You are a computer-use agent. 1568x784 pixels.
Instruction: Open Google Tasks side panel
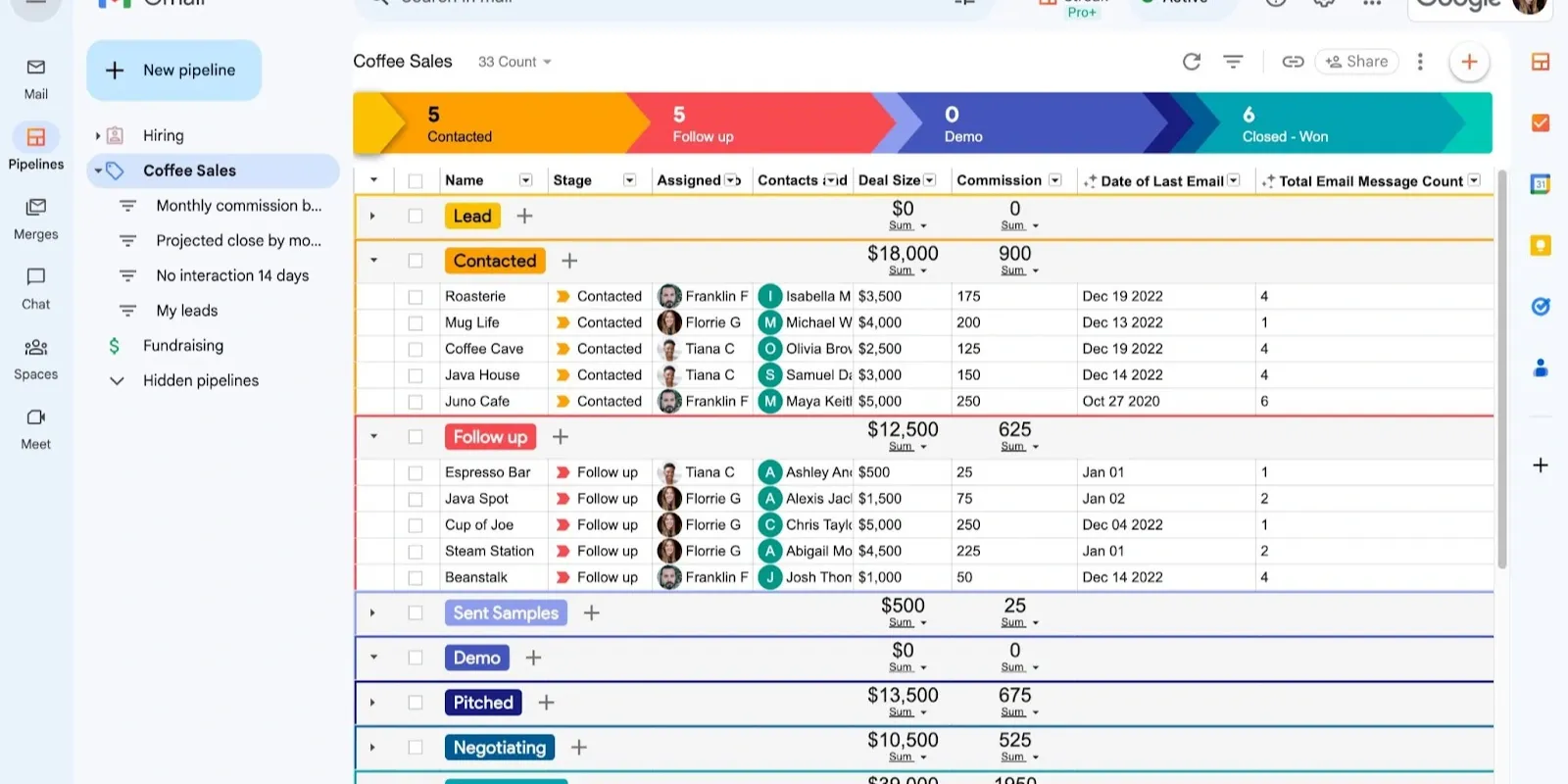pos(1541,307)
